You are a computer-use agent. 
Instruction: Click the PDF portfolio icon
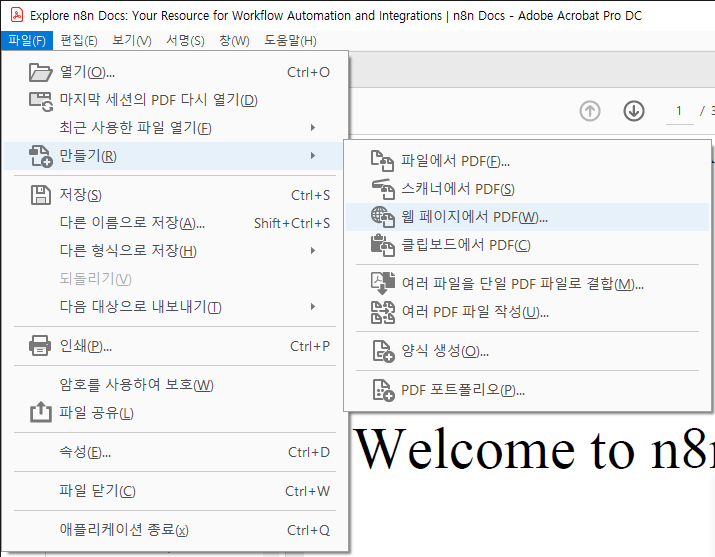tap(383, 390)
